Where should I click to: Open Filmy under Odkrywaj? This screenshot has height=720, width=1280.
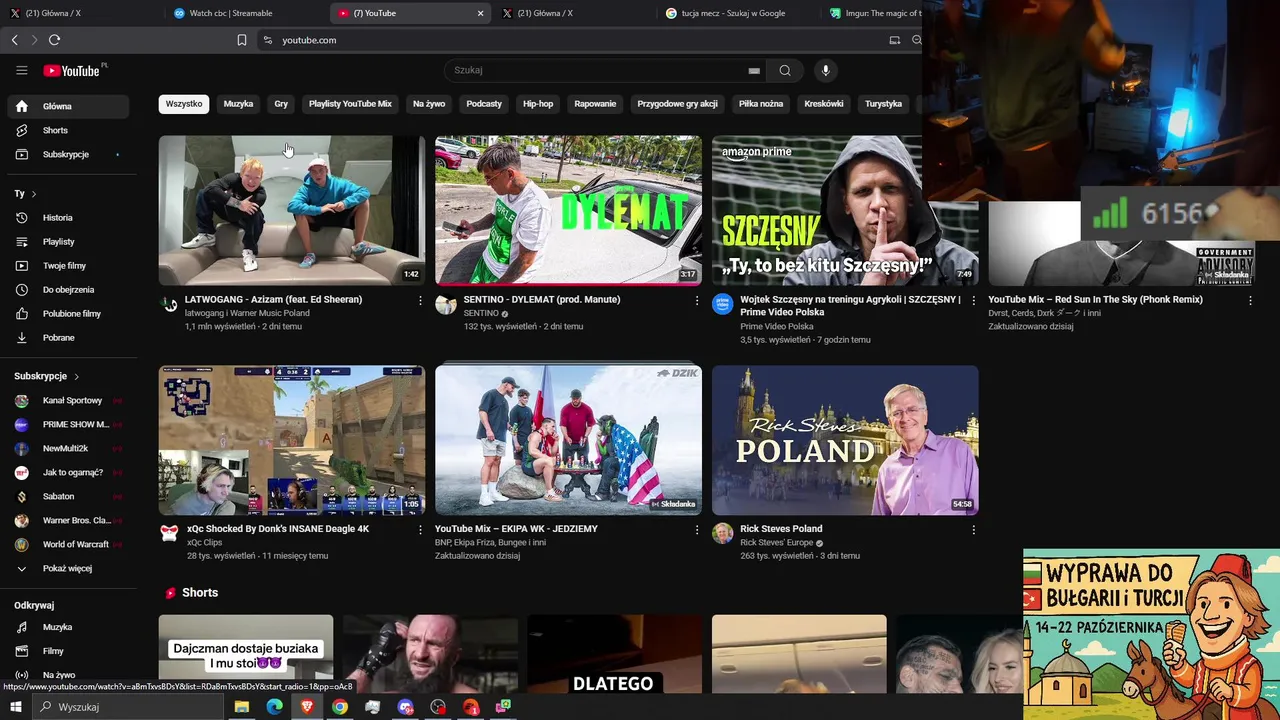(x=68, y=651)
